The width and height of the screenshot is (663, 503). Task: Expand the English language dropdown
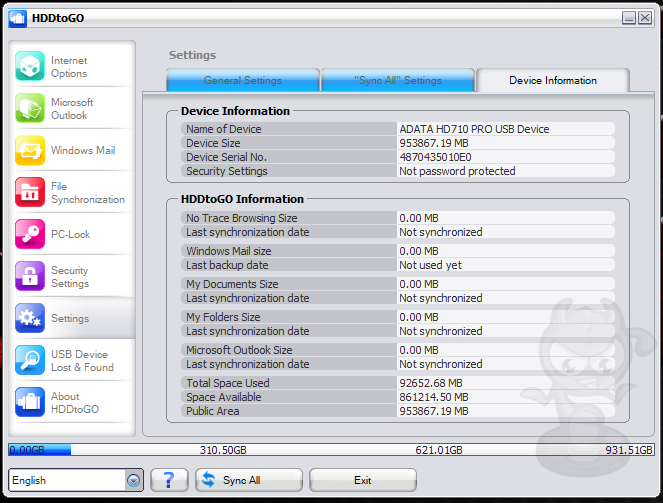(133, 480)
